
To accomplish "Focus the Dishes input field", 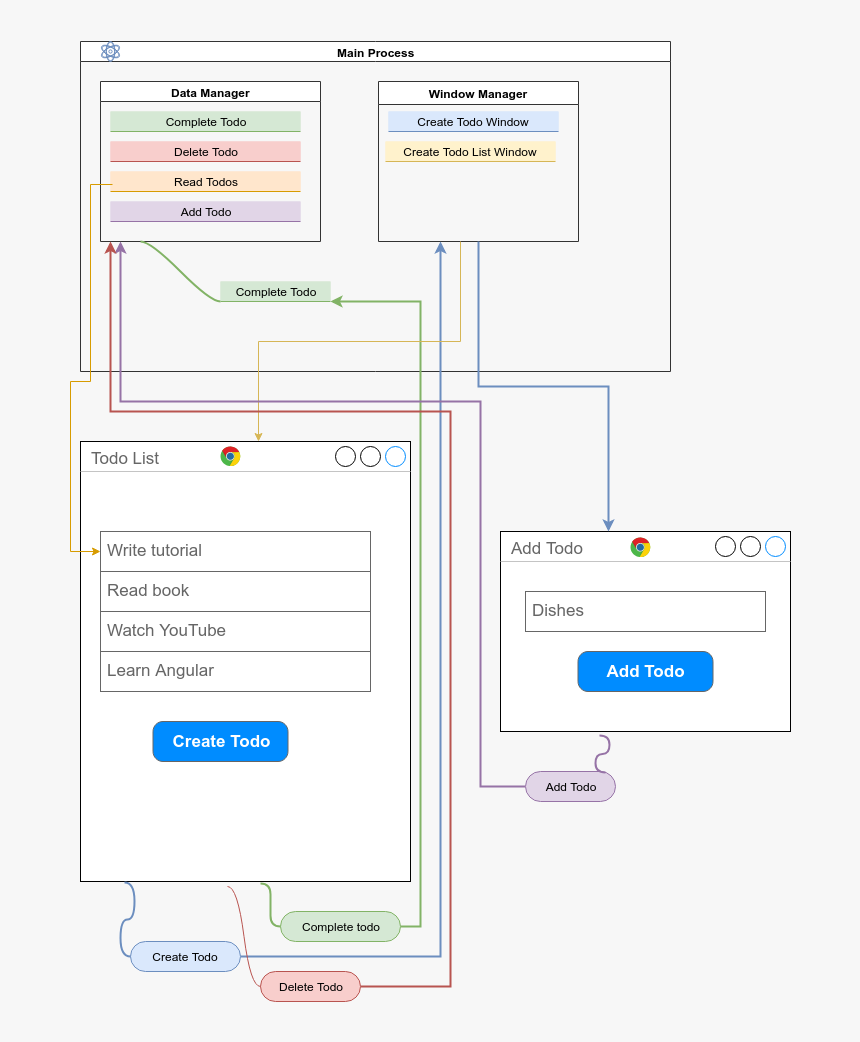I will (645, 611).
